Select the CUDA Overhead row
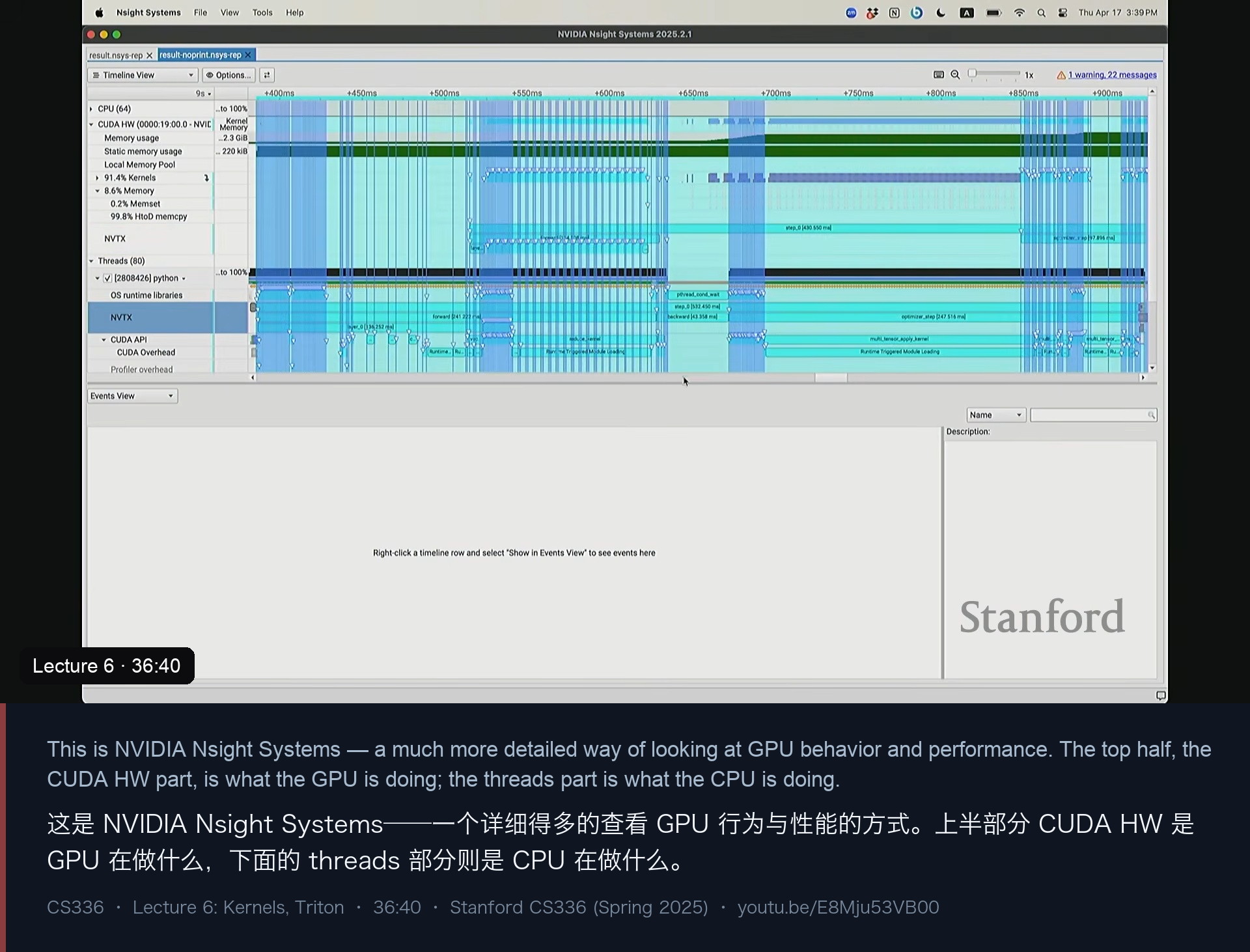1250x952 pixels. pos(150,352)
